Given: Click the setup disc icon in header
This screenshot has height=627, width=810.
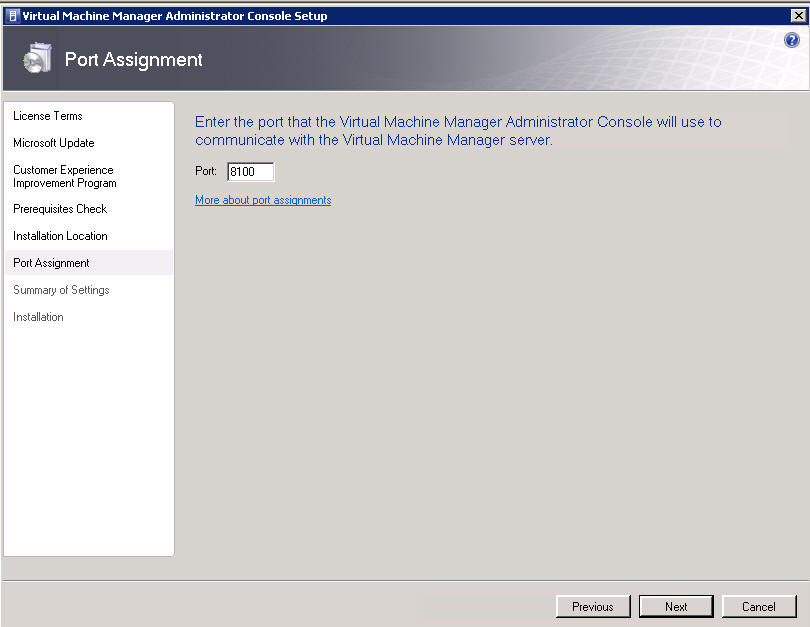Looking at the screenshot, I should pyautogui.click(x=37, y=58).
